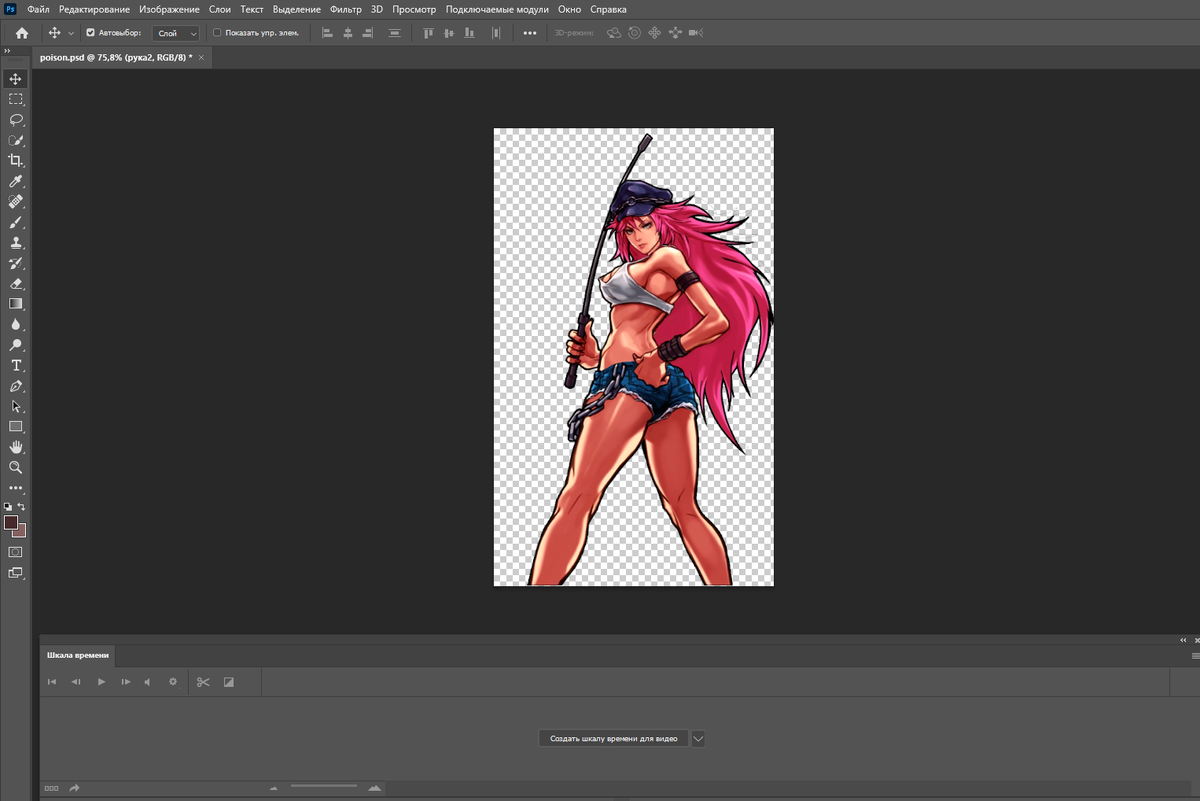Select the Move tool in the toolbox
Viewport: 1200px width, 801px height.
(x=16, y=79)
